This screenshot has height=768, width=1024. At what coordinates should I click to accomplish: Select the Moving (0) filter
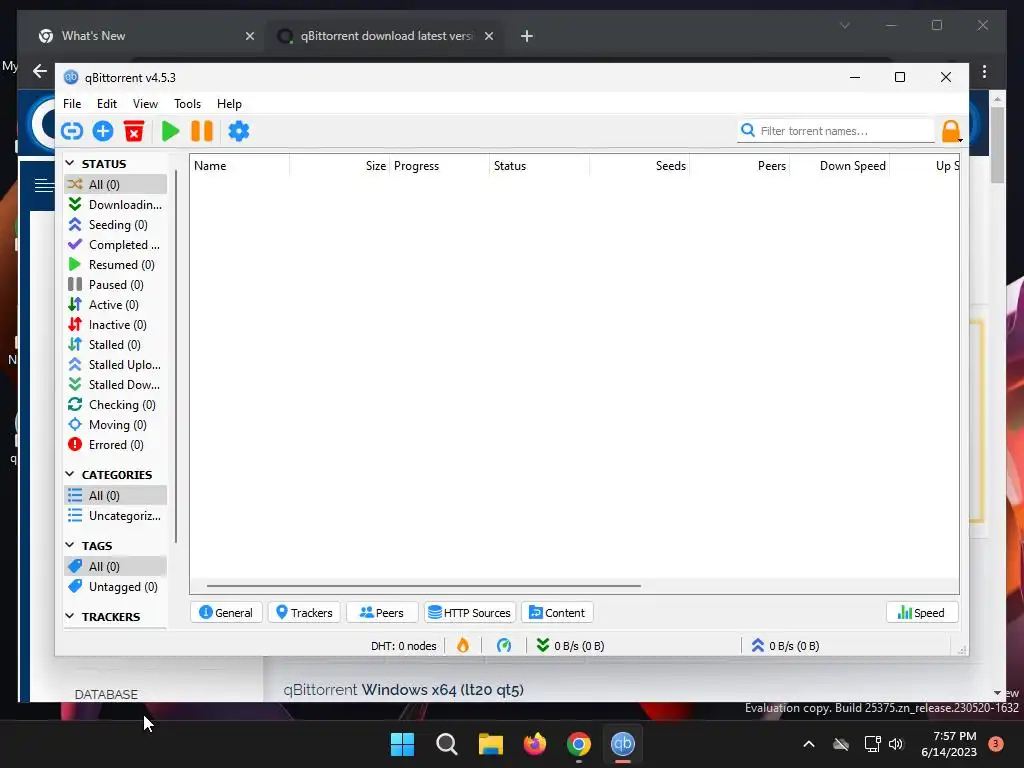pos(116,424)
